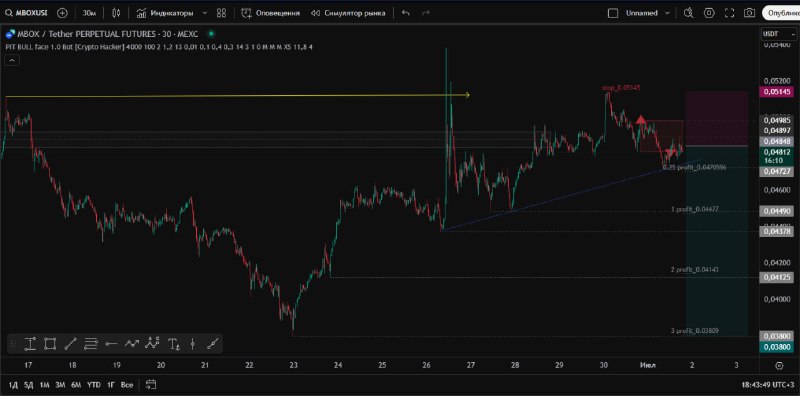Viewport: 800px width, 396px height.
Task: Open indicator templates grid icon
Action: (x=221, y=13)
